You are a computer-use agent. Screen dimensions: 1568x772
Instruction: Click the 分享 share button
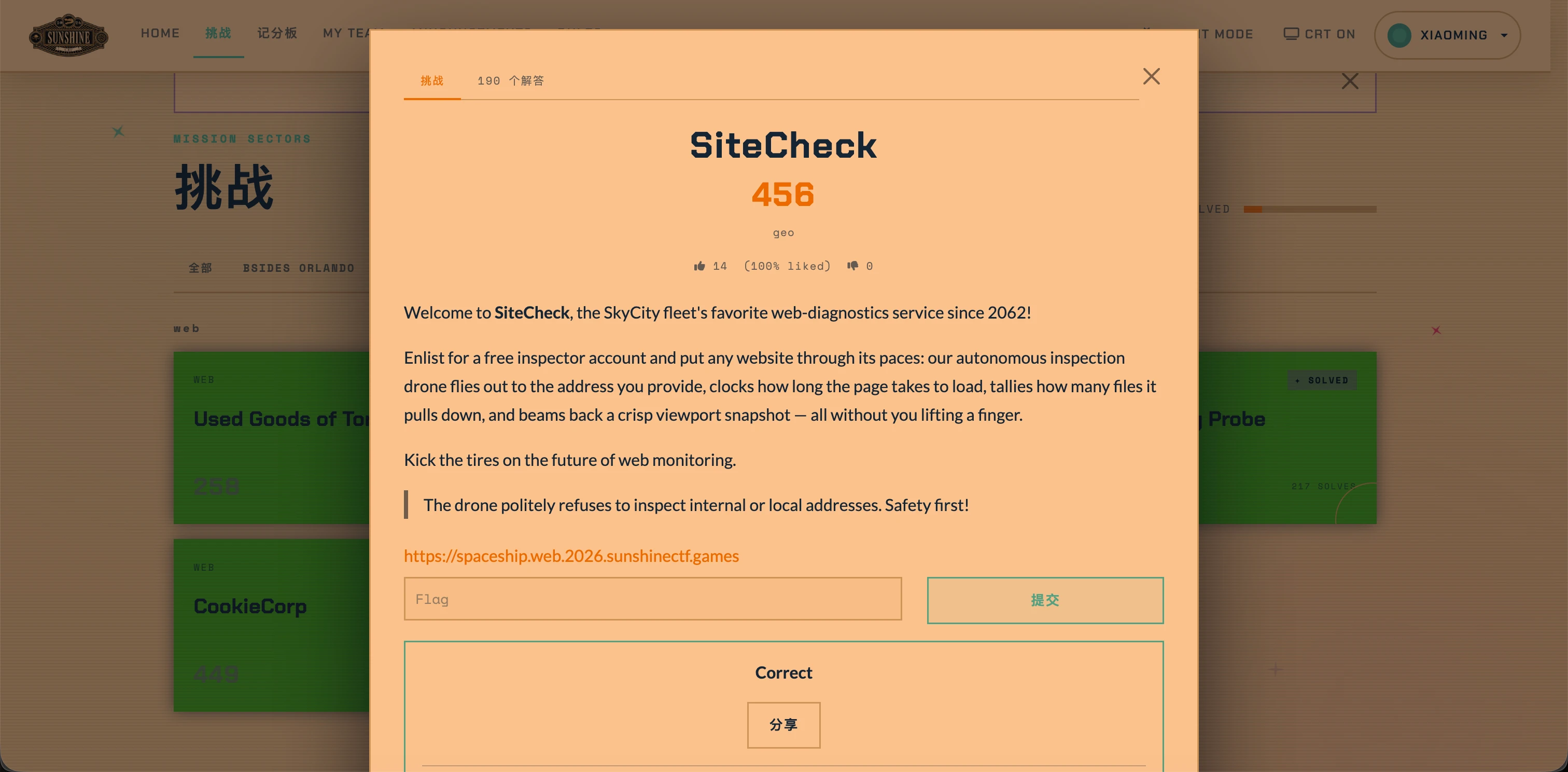point(783,724)
